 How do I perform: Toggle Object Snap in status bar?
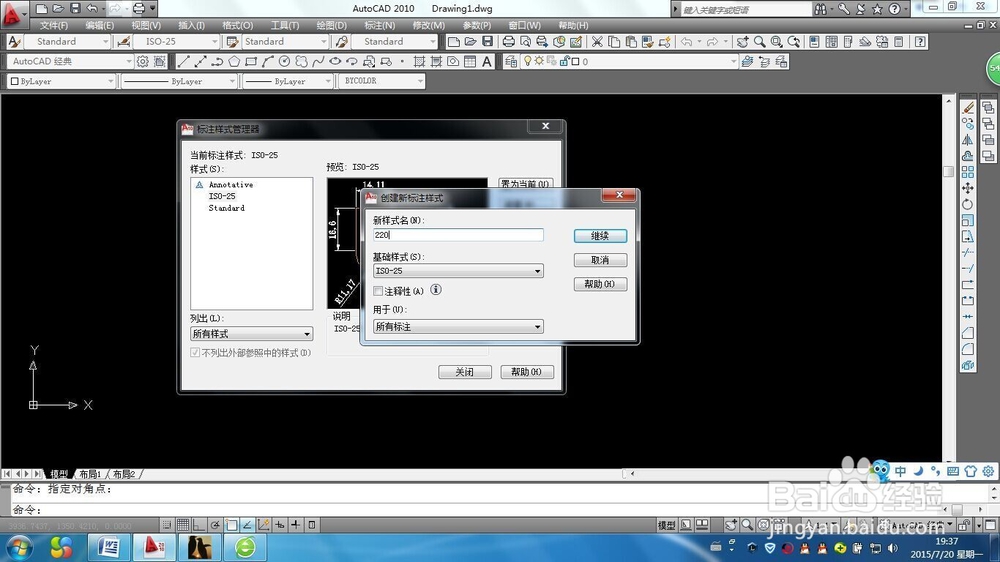(232, 525)
